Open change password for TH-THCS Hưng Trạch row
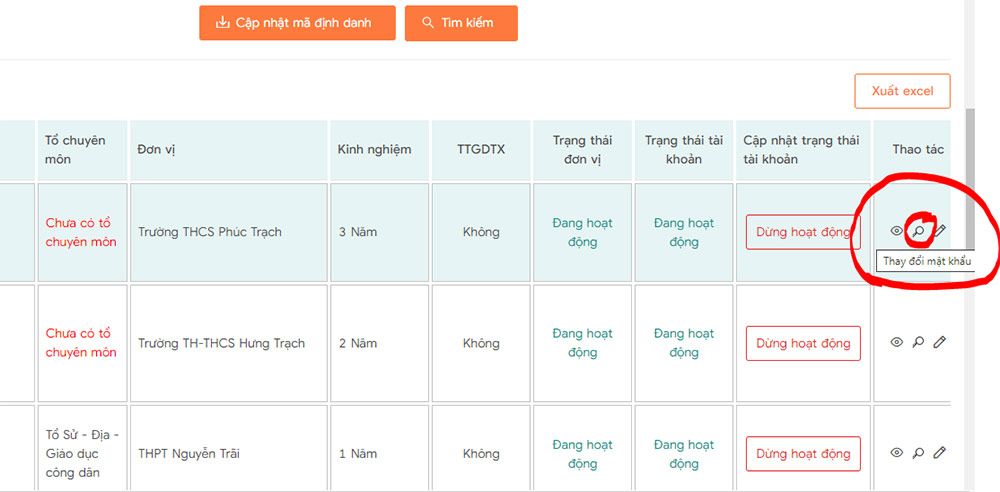Image resolution: width=1000 pixels, height=492 pixels. [x=918, y=342]
